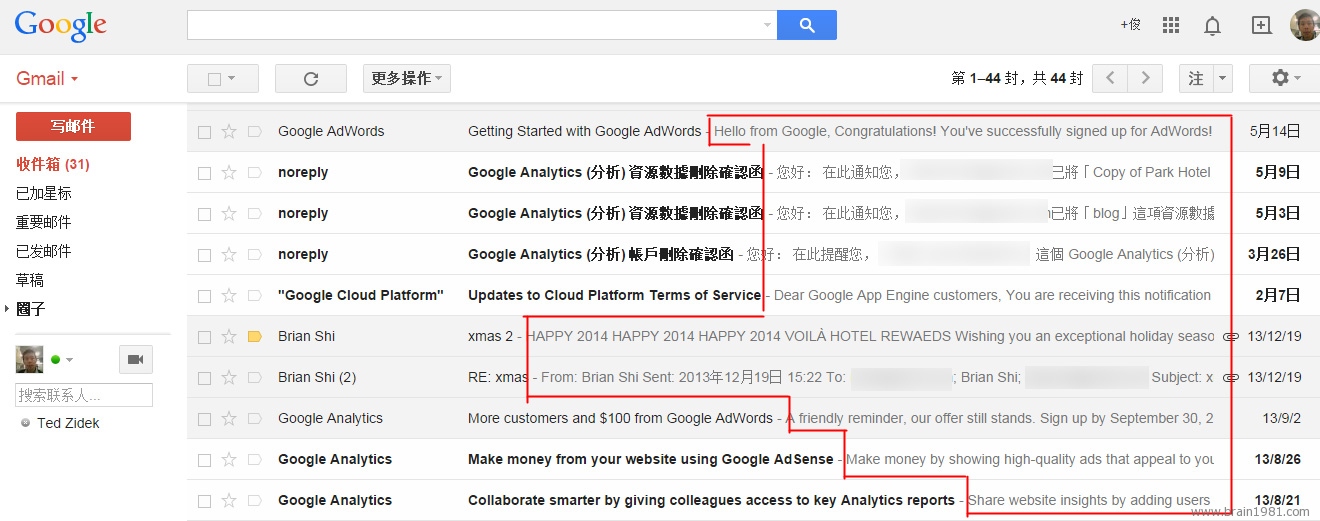Expand the Gmail product switcher dropdown

click(74, 79)
